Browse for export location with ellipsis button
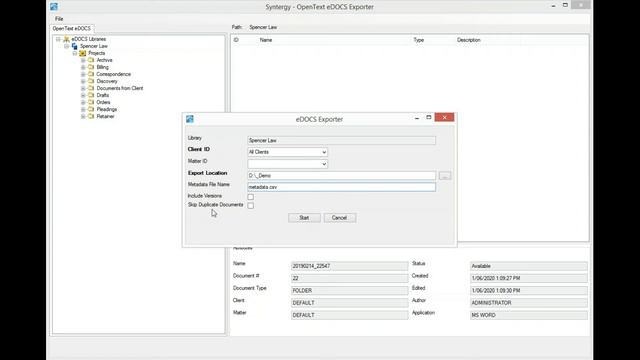The height and width of the screenshot is (360, 640). [x=445, y=176]
